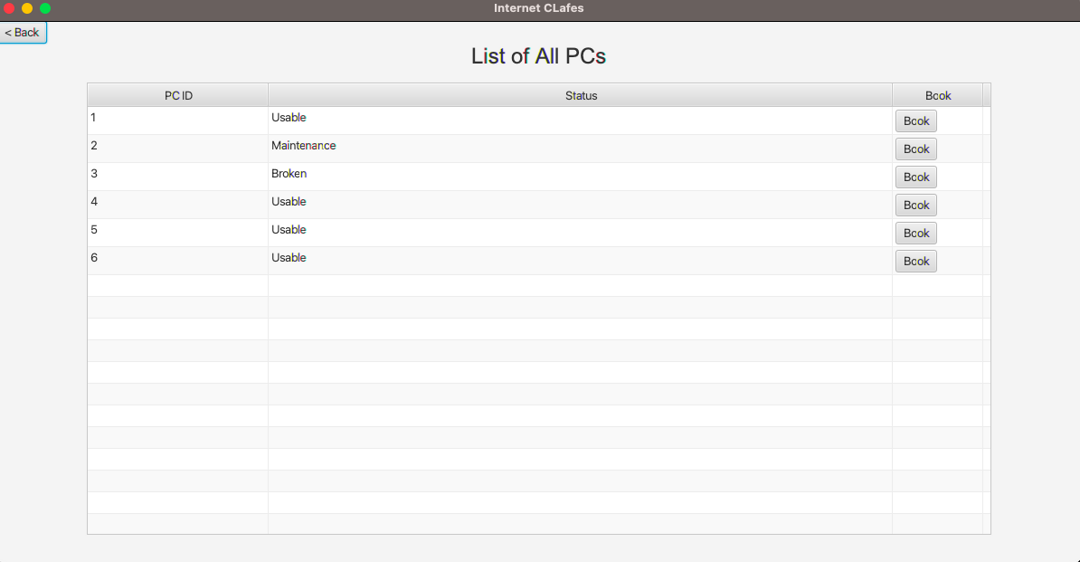
Task: Click the Back button
Action: click(x=22, y=33)
